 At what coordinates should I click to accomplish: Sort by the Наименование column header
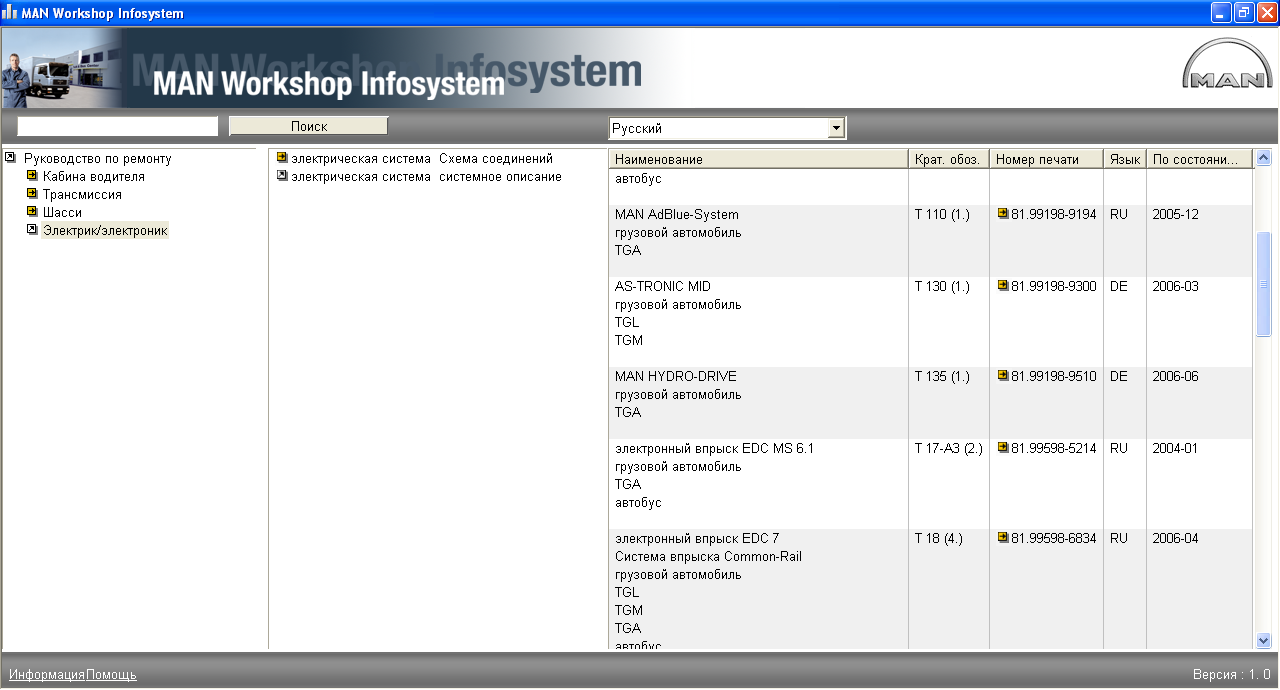[758, 159]
